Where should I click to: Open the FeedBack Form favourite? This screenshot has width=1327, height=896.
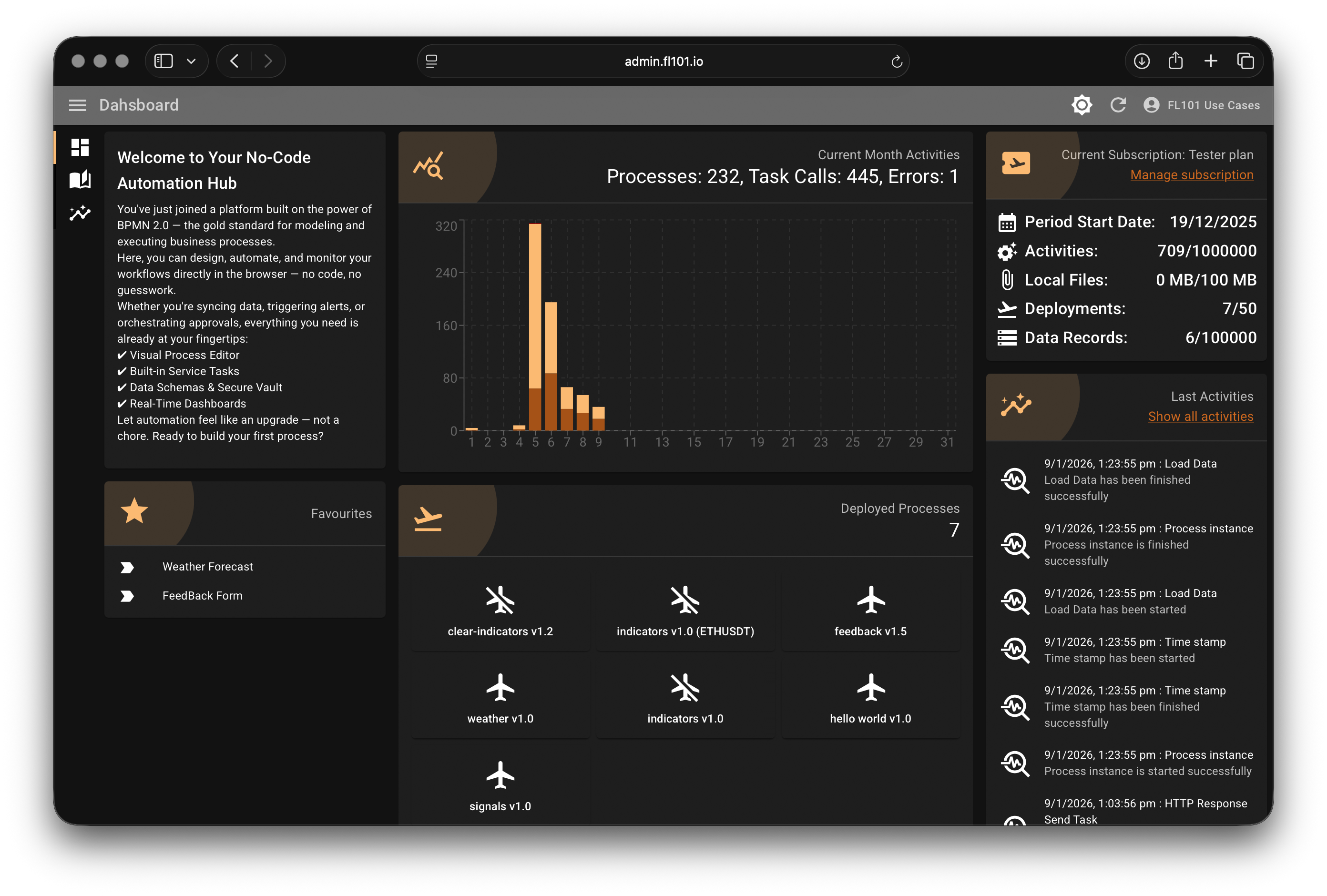[x=203, y=596]
